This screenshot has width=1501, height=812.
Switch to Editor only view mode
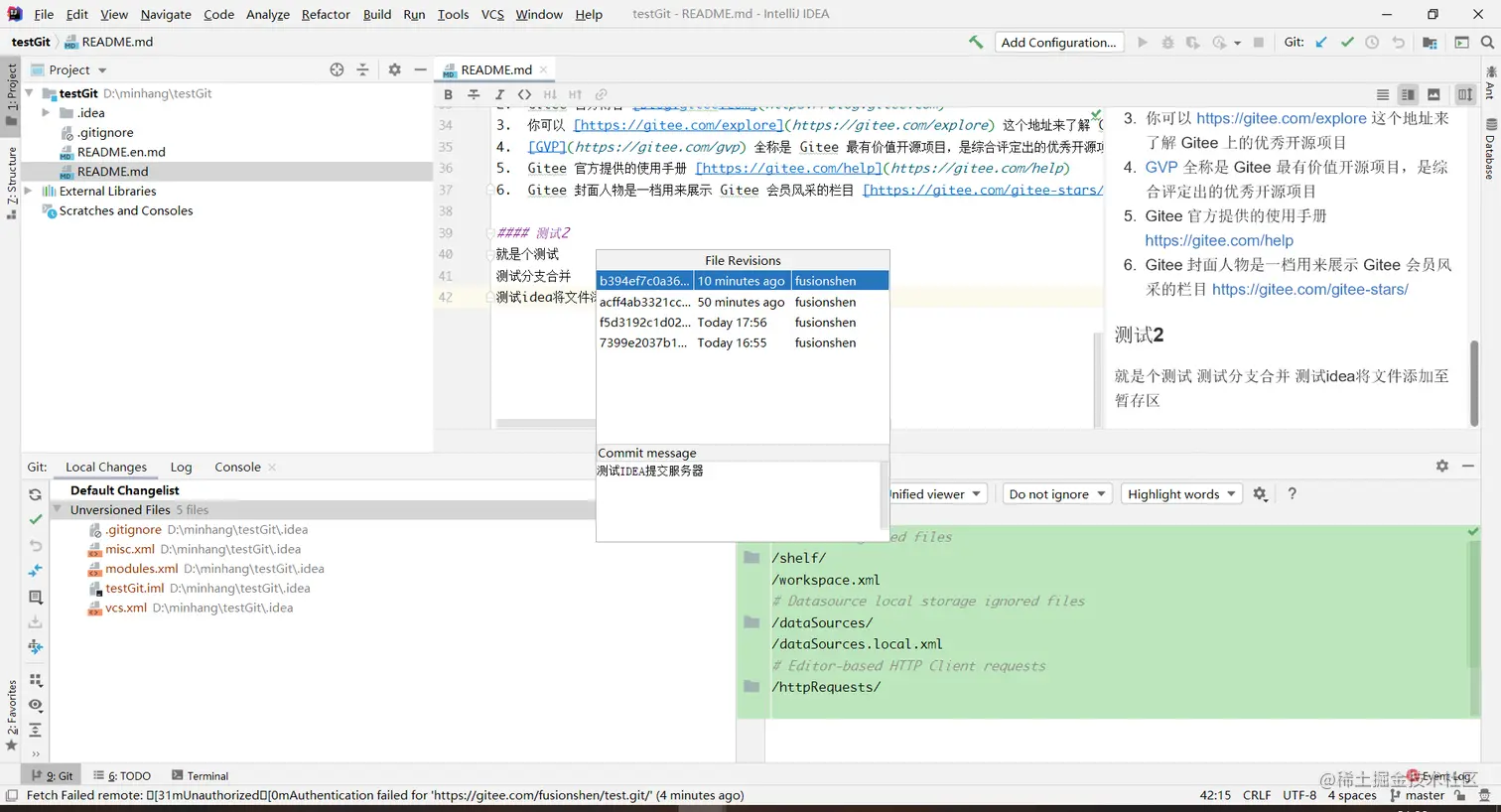pyautogui.click(x=1382, y=94)
